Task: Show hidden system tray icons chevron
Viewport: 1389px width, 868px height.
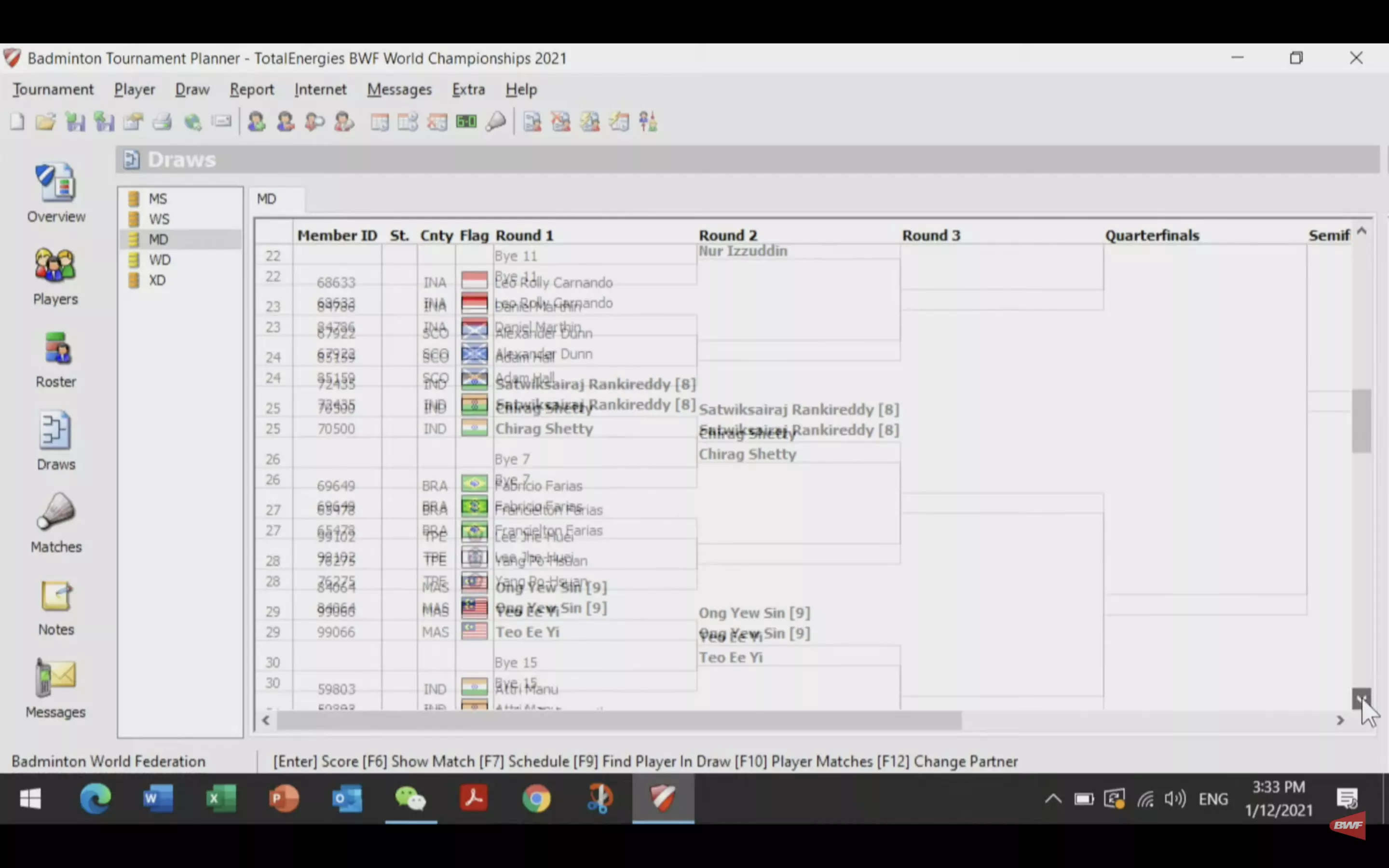Action: 1053,799
